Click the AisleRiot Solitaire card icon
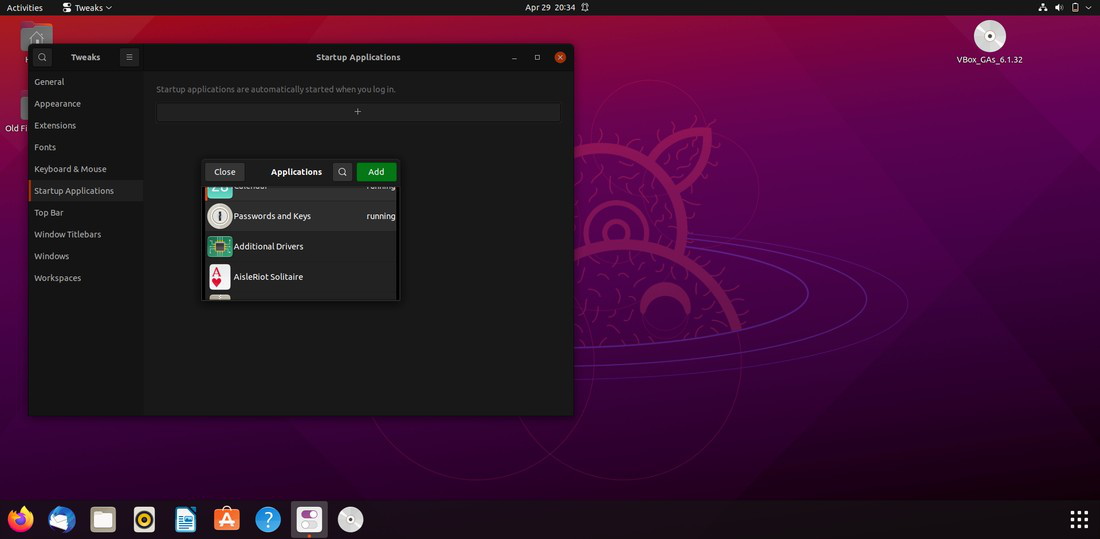Screen dimensions: 1100x539 point(220,277)
